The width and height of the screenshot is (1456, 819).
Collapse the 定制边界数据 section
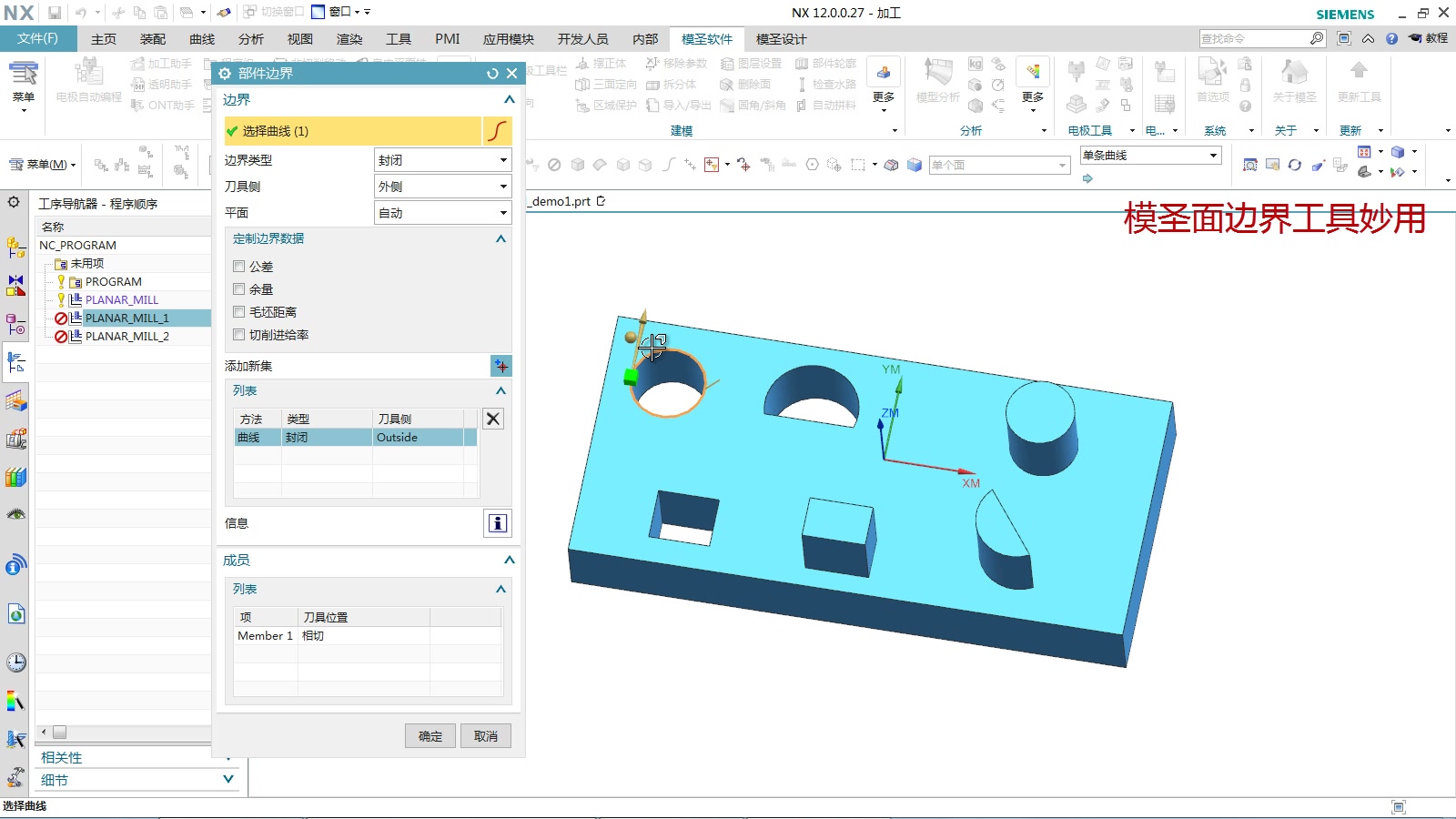[x=500, y=238]
